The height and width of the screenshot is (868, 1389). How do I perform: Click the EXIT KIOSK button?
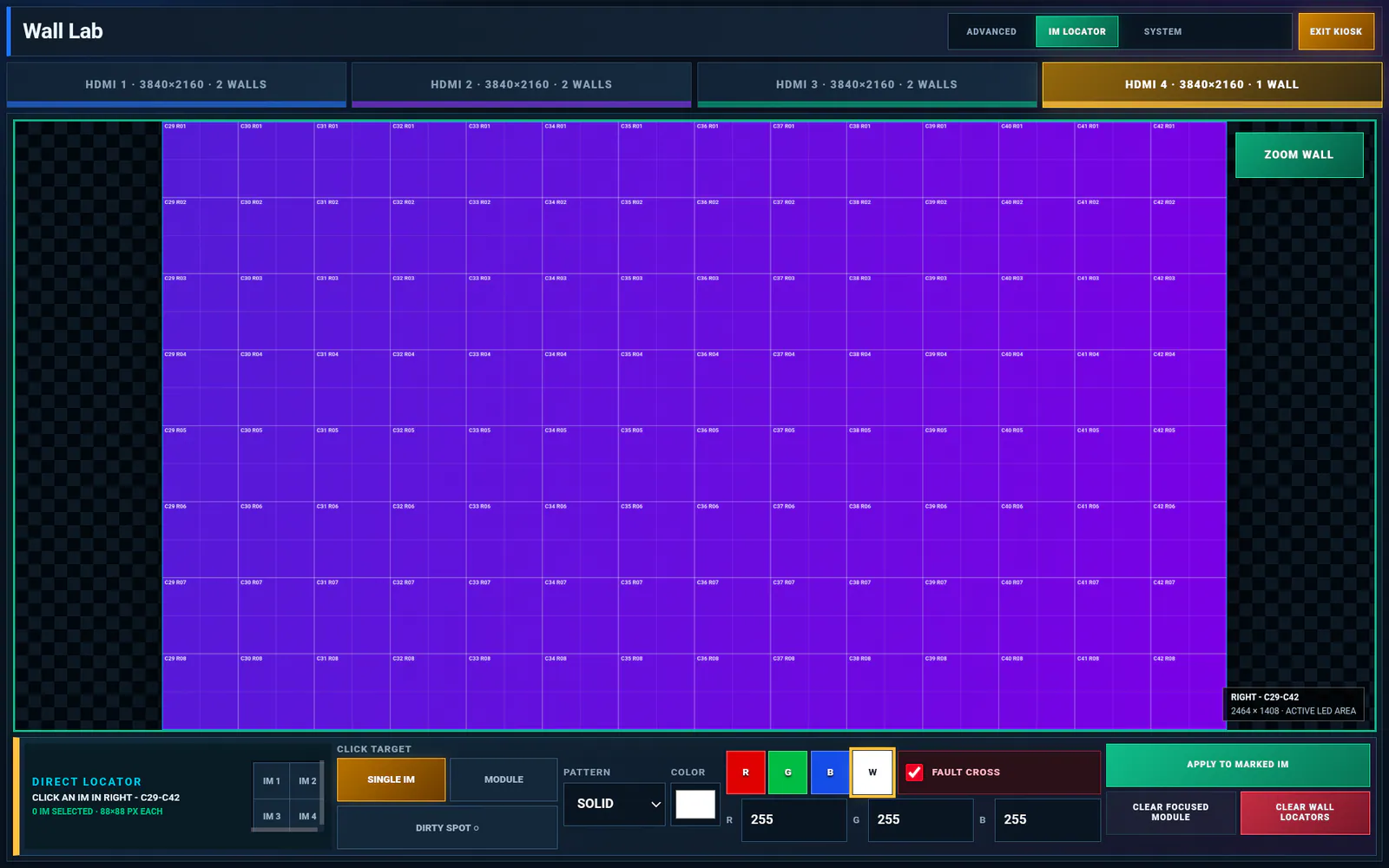pyautogui.click(x=1336, y=31)
